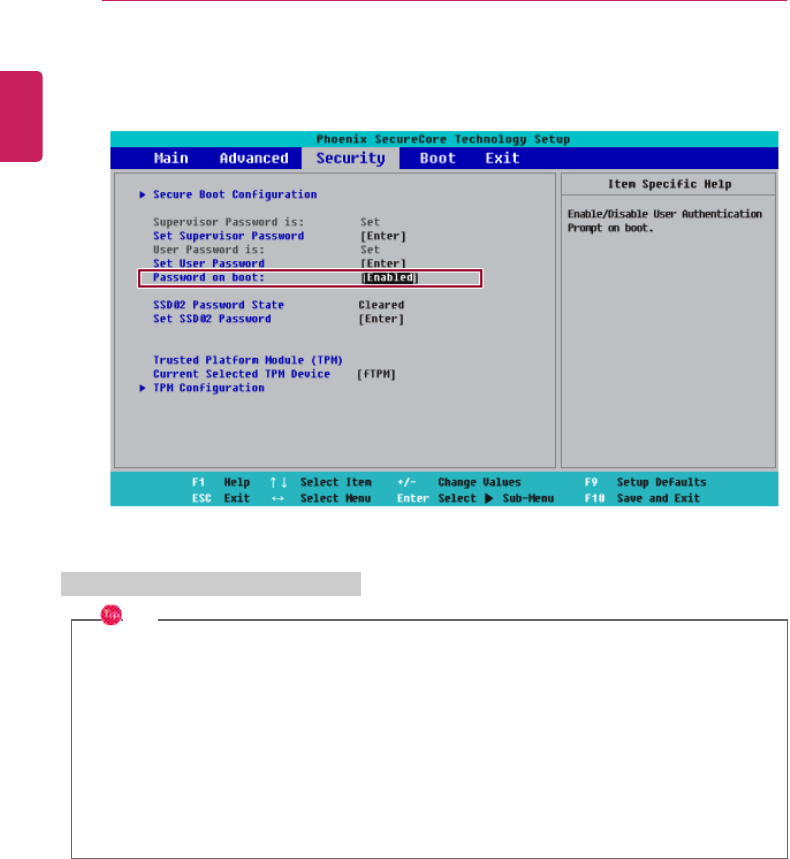The image size is (790, 859).
Task: Open the Main menu tab
Action: tap(171, 158)
